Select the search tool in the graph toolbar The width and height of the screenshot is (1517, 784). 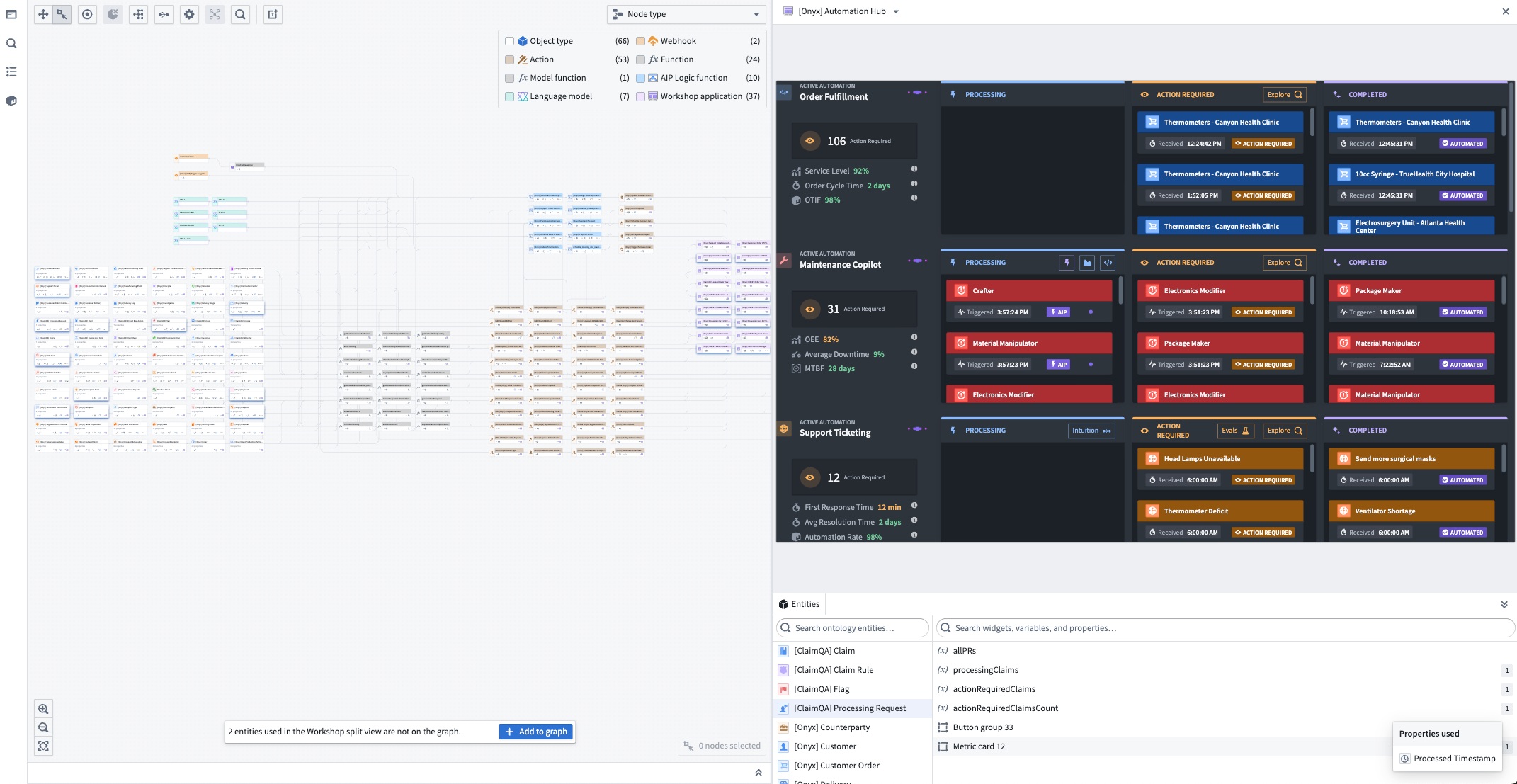pyautogui.click(x=240, y=14)
